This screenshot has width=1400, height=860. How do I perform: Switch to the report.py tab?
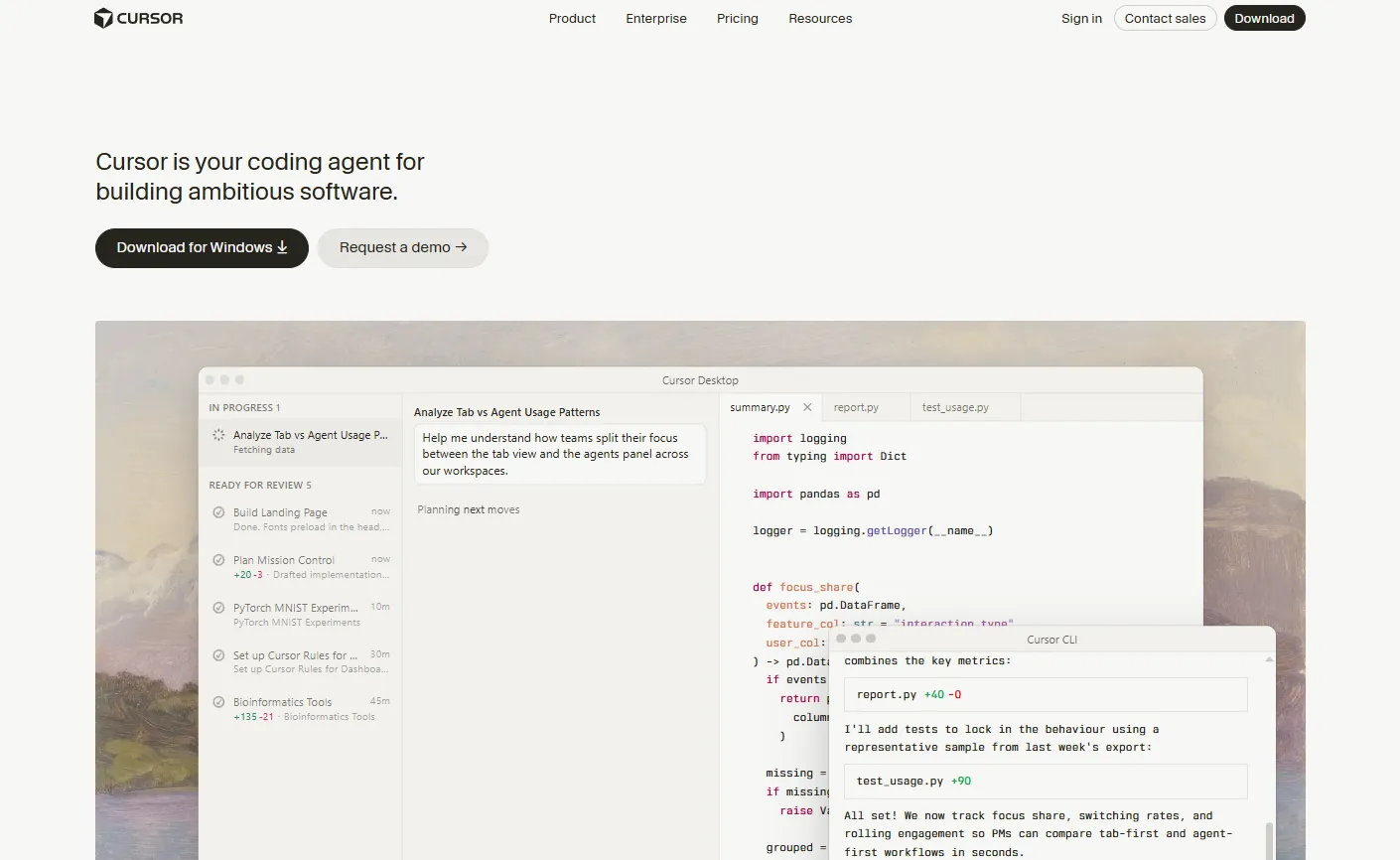pos(866,407)
